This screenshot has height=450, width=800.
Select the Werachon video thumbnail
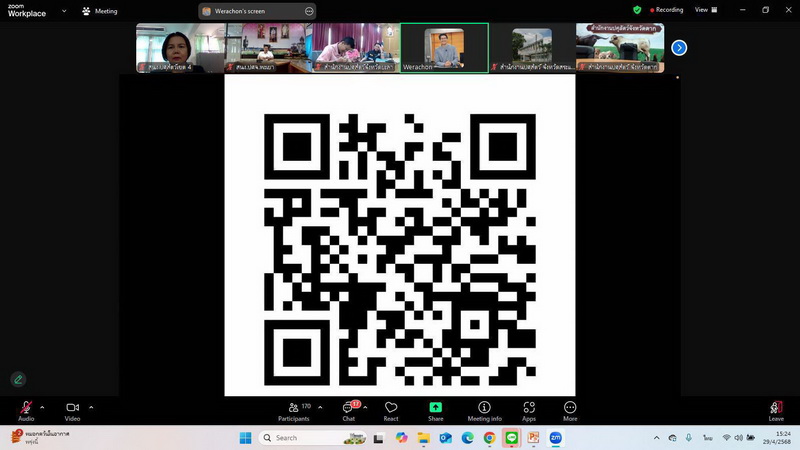point(444,47)
